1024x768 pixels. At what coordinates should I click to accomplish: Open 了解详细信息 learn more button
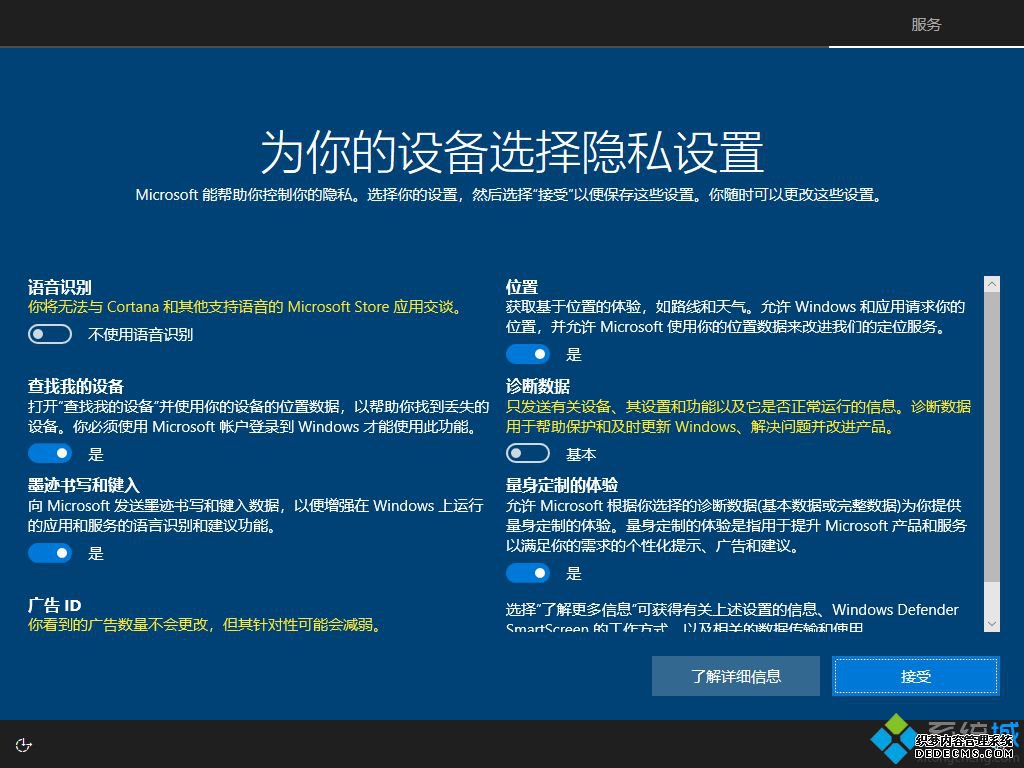(736, 676)
